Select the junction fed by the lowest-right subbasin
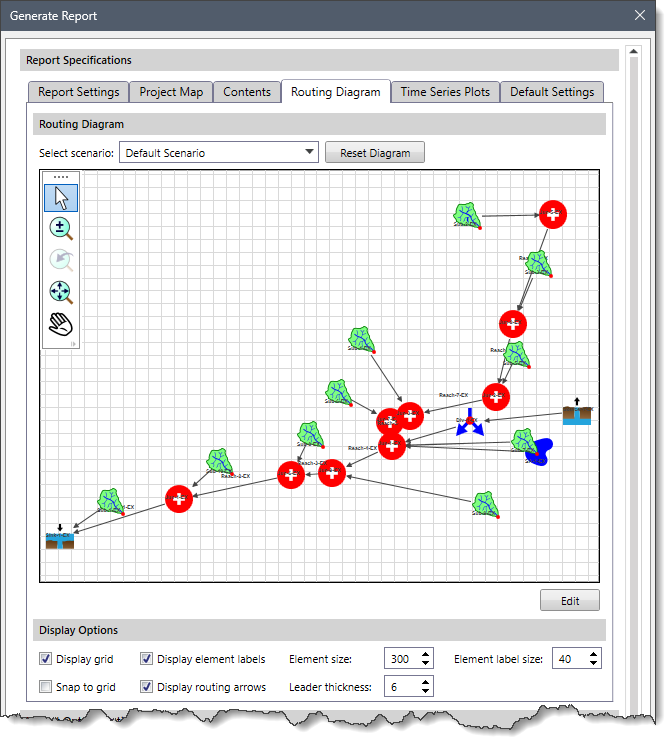This screenshot has width=670, height=740. point(332,473)
